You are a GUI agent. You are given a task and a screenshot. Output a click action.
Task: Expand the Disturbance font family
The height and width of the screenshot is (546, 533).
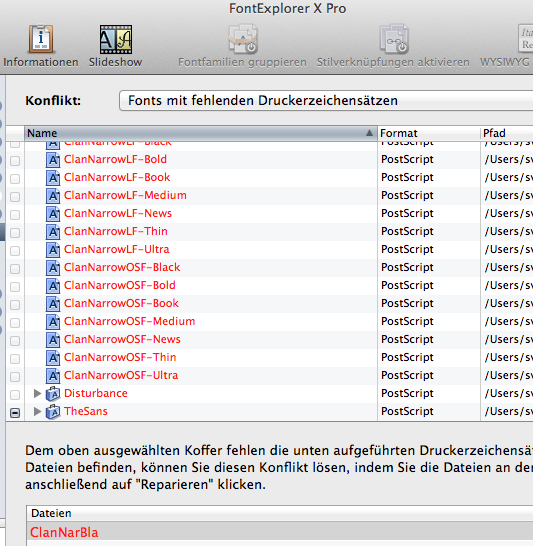coord(37,393)
